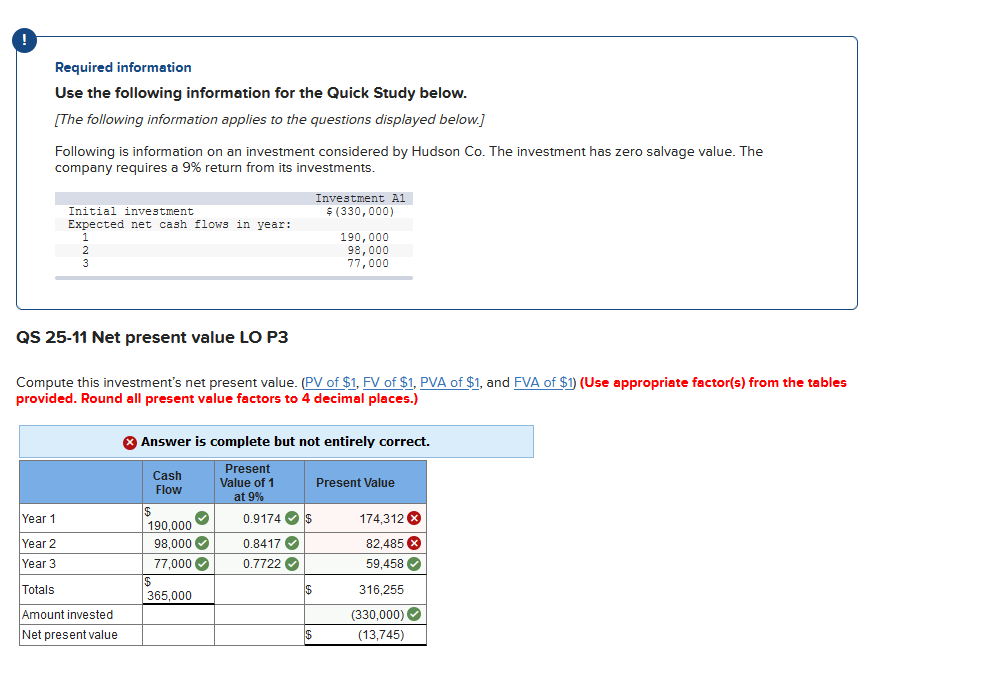The height and width of the screenshot is (699, 1001).
Task: Click the Year 1 row label
Action: click(x=38, y=519)
